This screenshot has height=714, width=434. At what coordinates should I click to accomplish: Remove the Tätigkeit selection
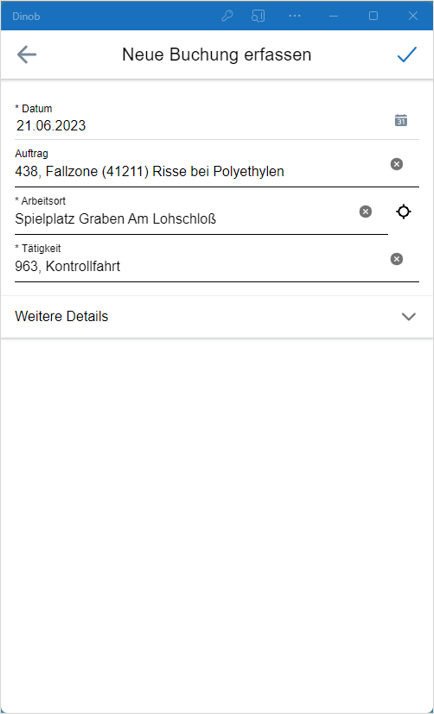[397, 259]
